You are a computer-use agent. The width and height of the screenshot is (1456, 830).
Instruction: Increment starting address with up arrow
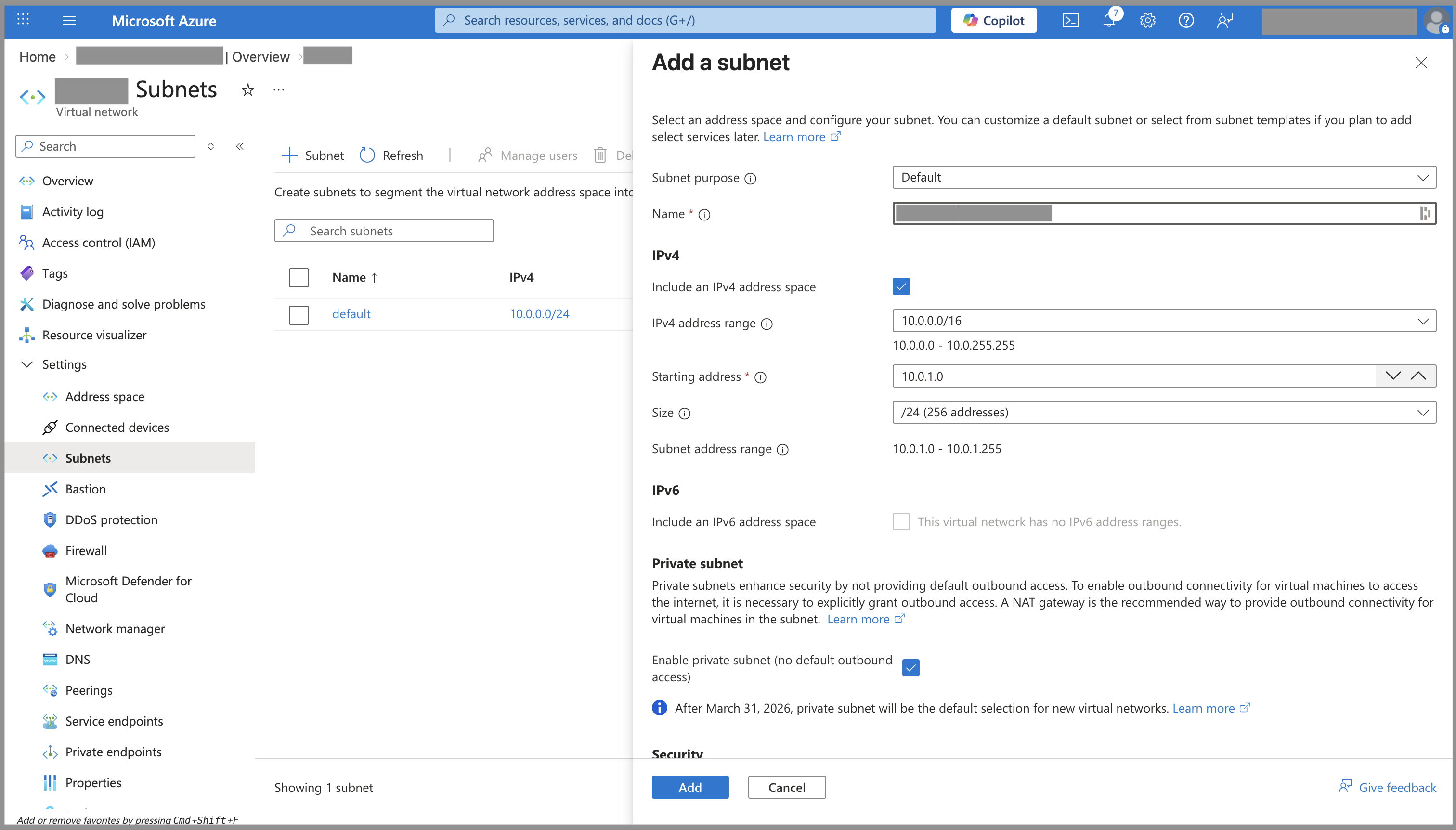click(1418, 376)
